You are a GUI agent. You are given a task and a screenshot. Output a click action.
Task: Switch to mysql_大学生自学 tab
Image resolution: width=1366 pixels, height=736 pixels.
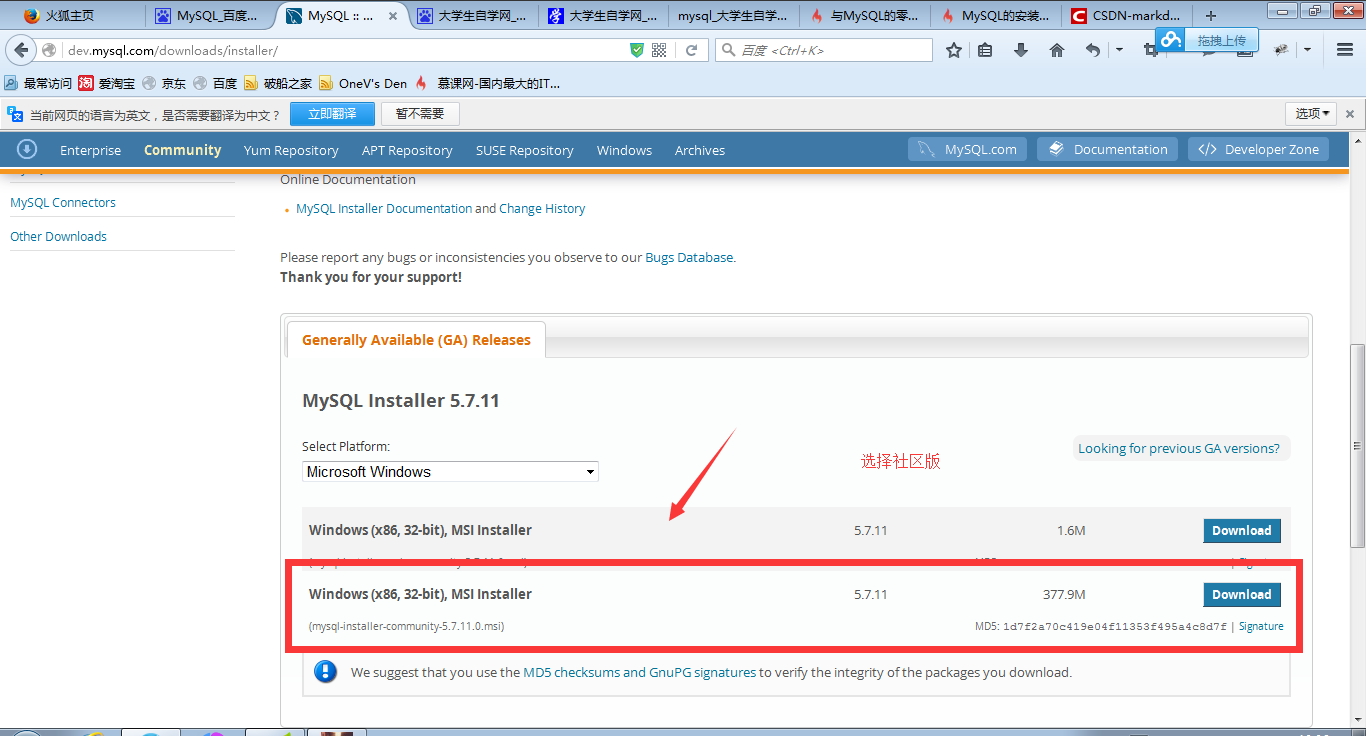click(x=732, y=16)
